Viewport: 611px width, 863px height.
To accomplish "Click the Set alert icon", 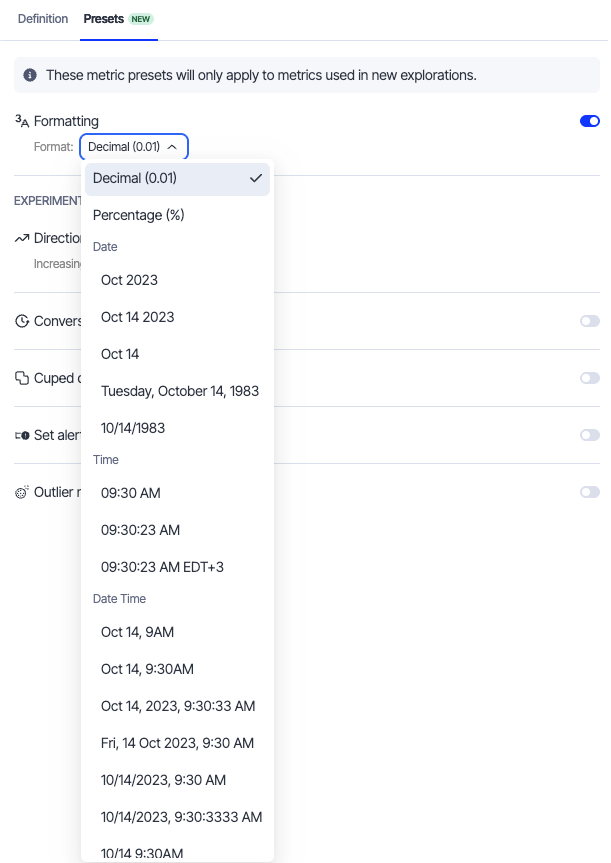I will [22, 436].
